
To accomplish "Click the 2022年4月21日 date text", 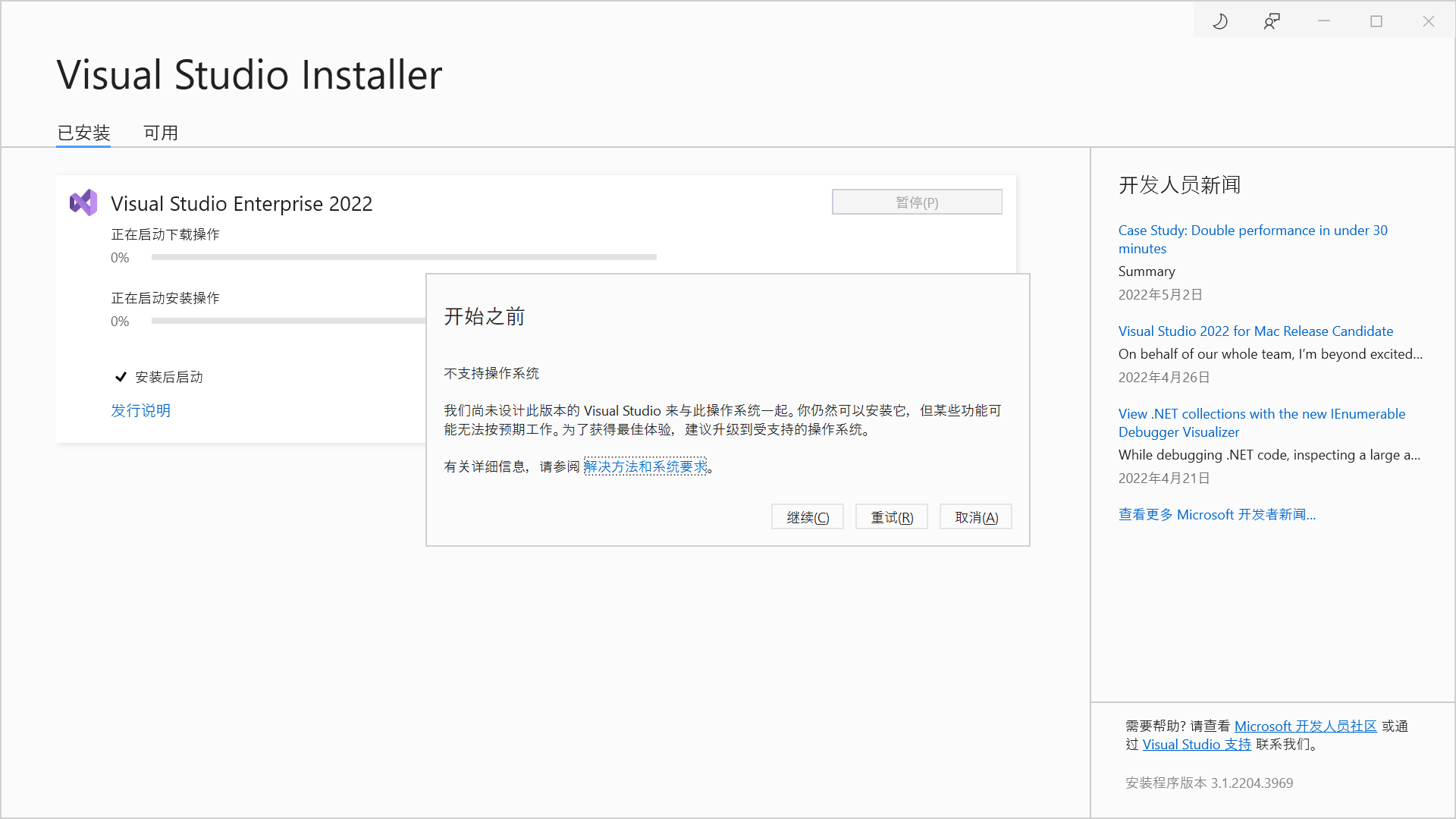I will pos(1164,478).
